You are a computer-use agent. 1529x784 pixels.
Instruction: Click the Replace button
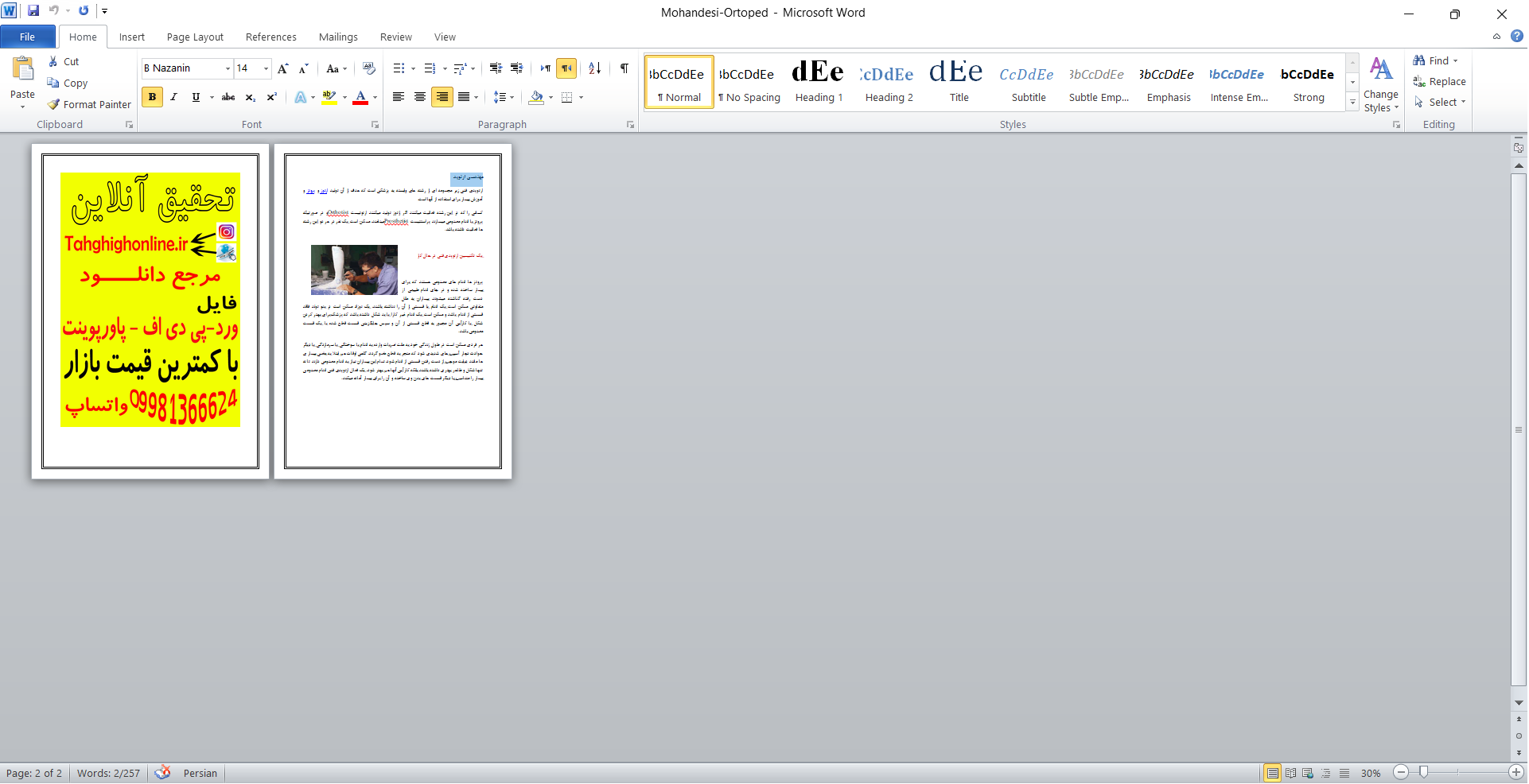pyautogui.click(x=1439, y=81)
